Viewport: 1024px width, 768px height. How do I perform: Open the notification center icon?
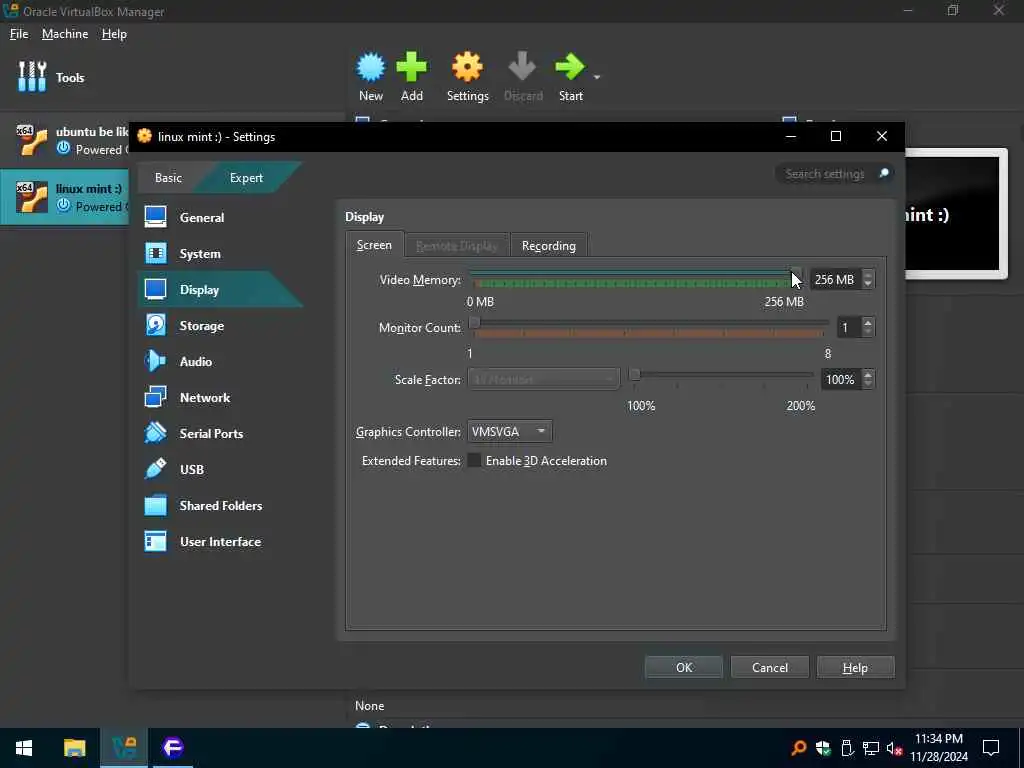pyautogui.click(x=991, y=748)
